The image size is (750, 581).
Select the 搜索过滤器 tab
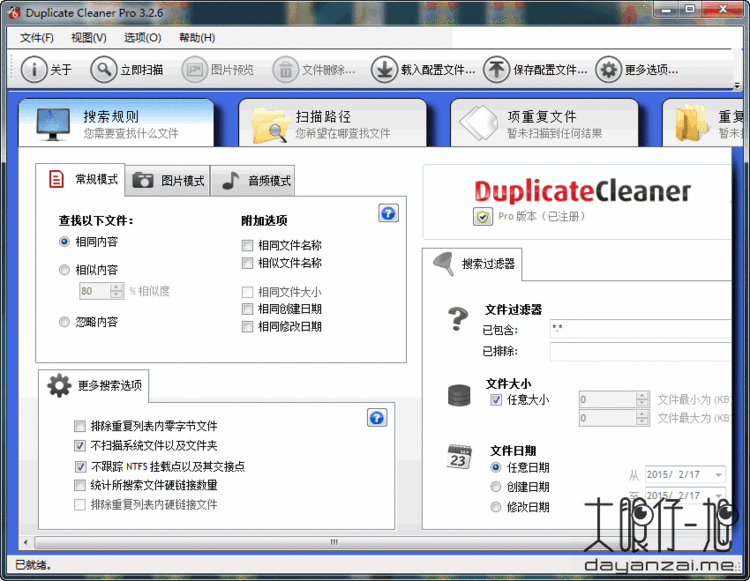coord(472,264)
